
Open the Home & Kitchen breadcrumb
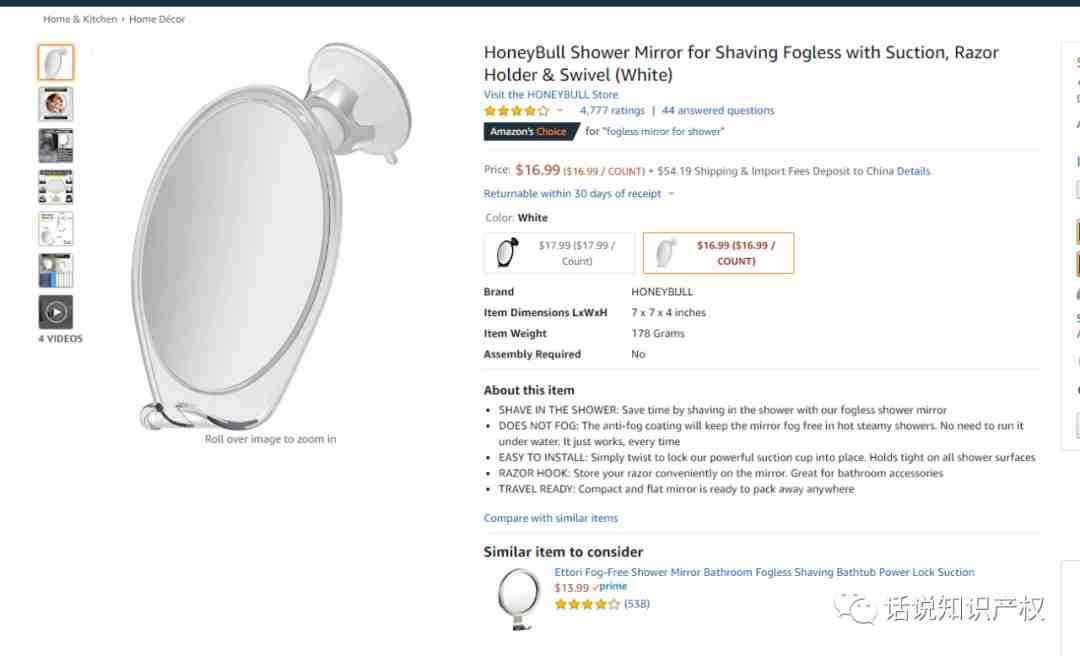[80, 19]
